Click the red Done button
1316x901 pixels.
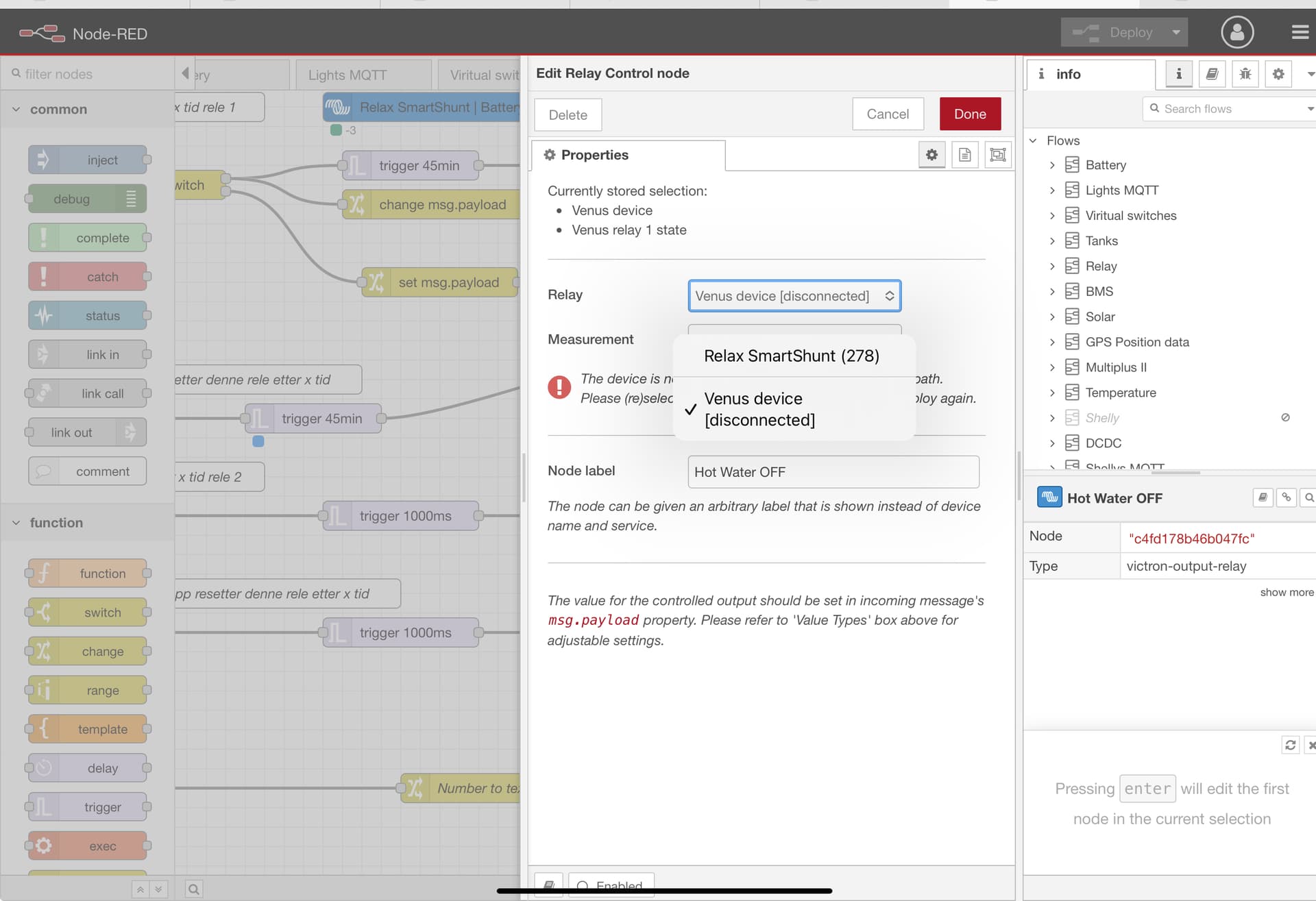click(x=969, y=114)
